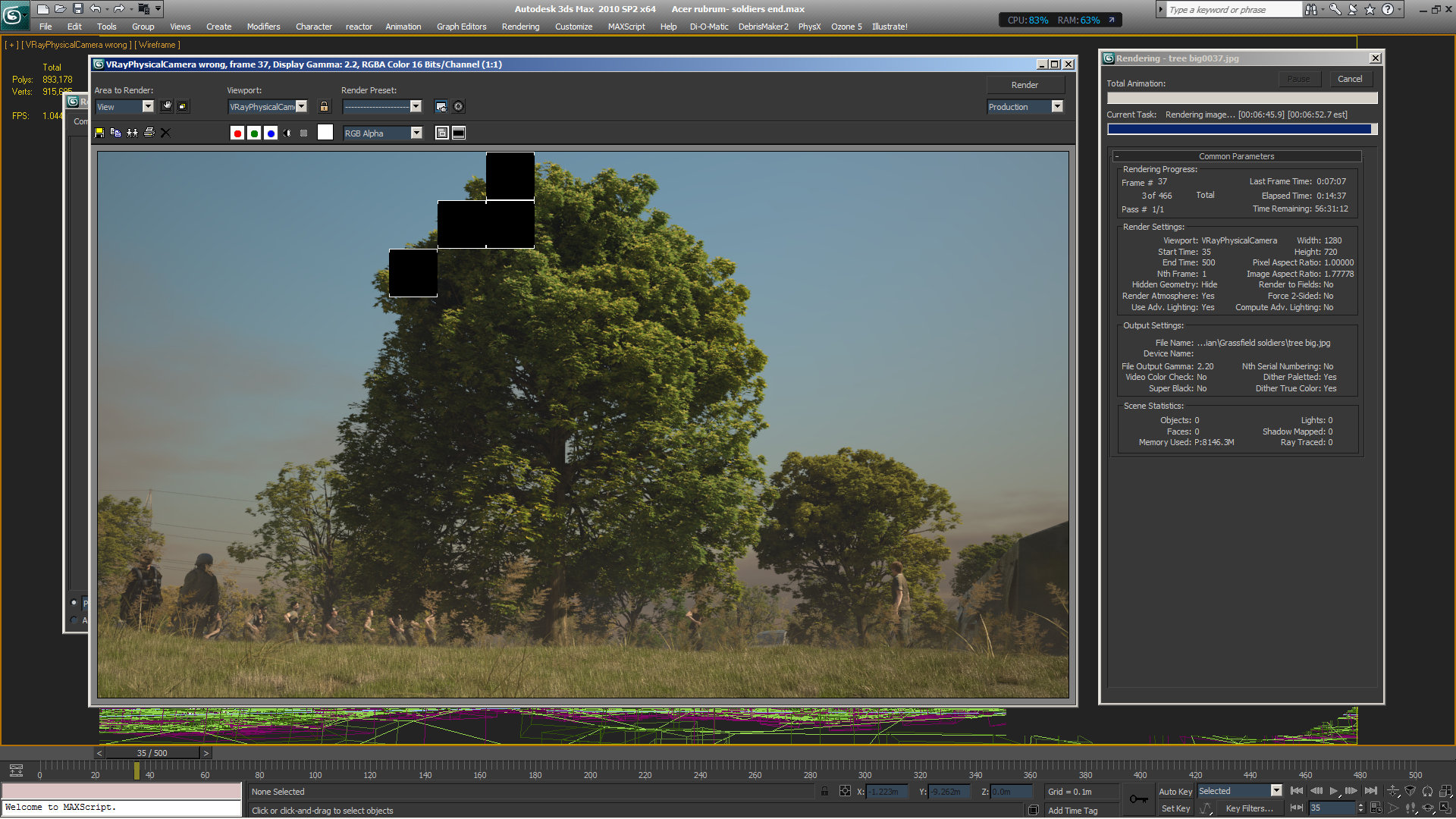
Task: Open the Graph Editors menu
Action: click(x=461, y=27)
